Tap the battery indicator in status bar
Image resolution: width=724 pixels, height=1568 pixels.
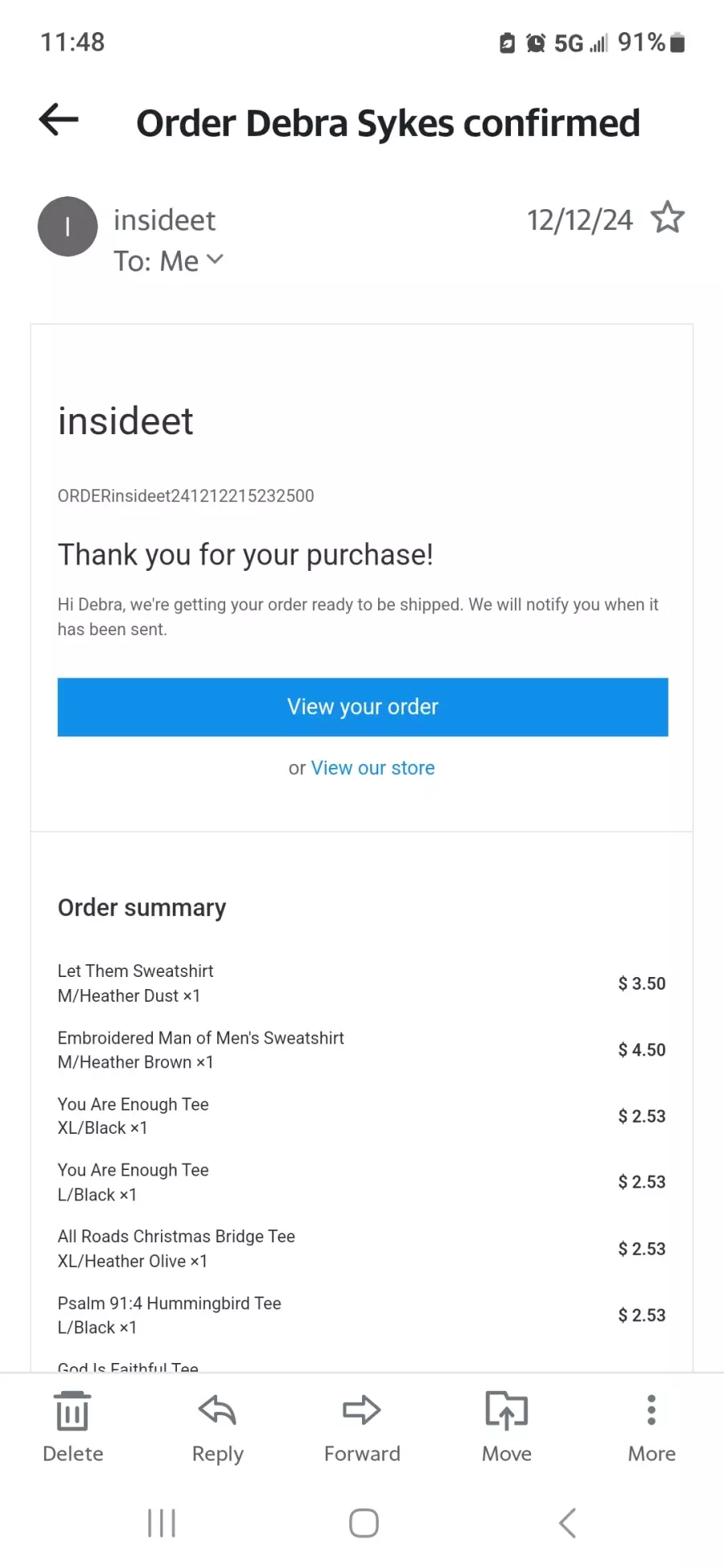677,43
